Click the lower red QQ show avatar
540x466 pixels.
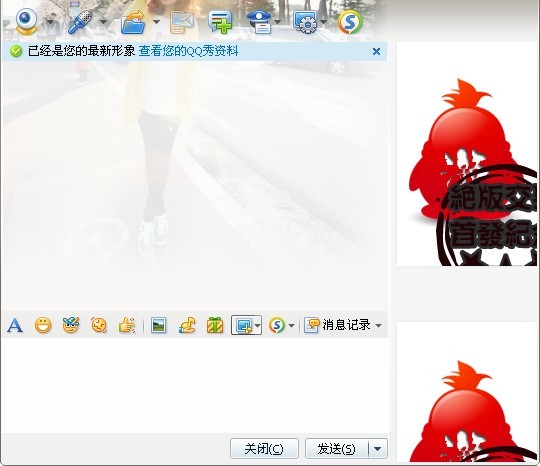pos(467,392)
